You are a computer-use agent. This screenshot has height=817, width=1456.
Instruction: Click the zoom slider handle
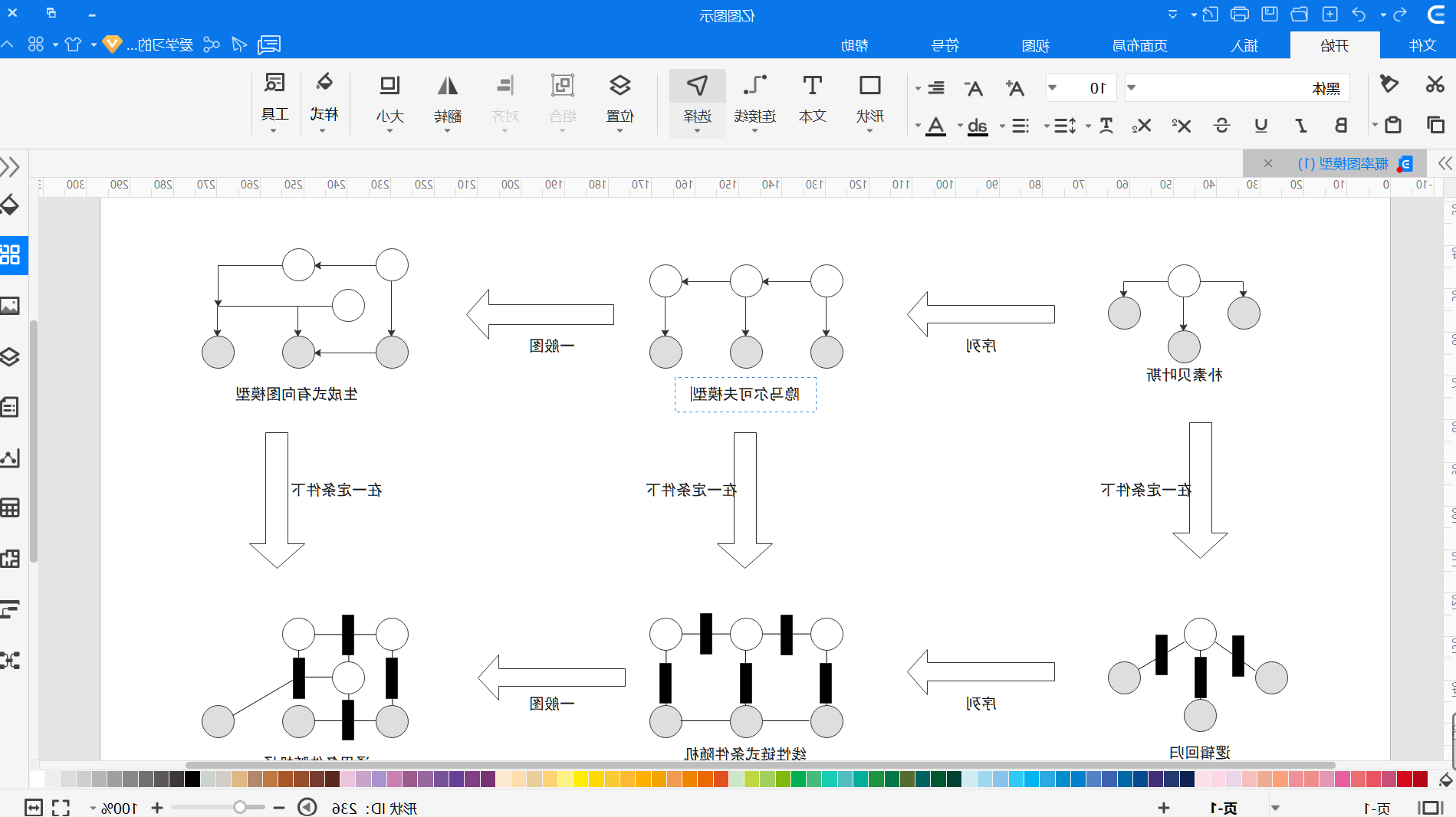coord(240,807)
